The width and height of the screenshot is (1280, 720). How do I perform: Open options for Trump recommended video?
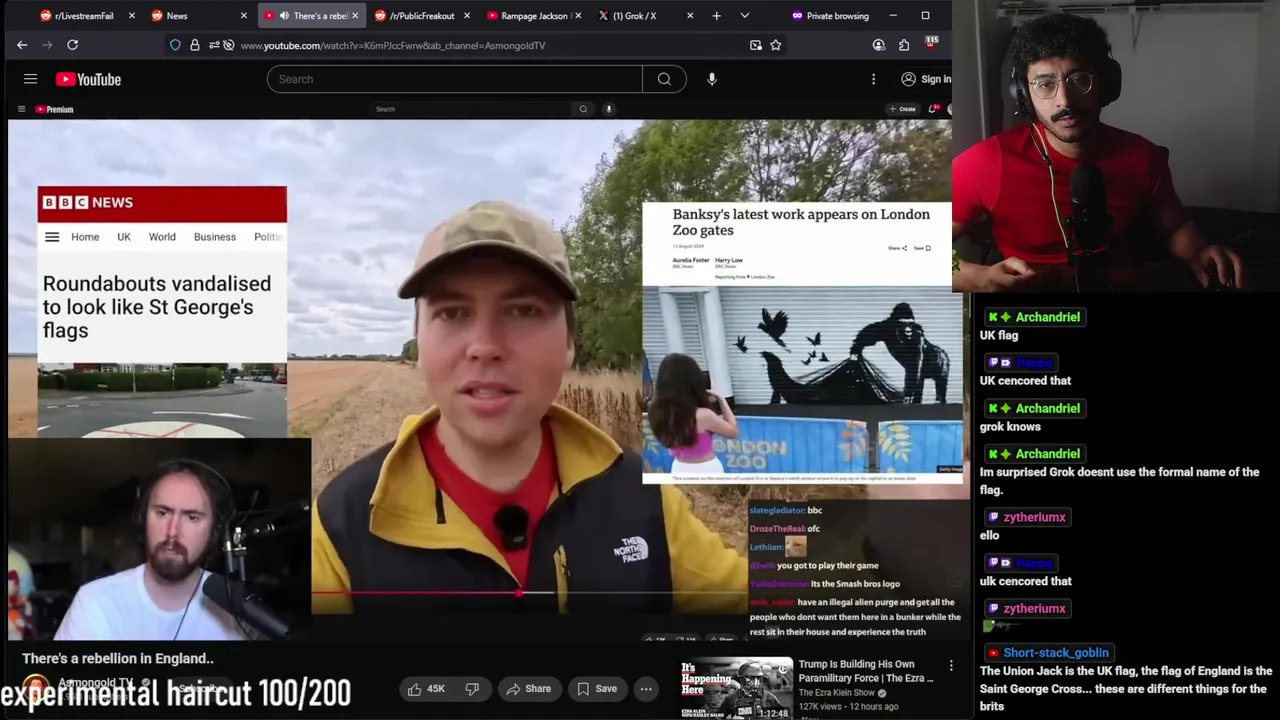[x=951, y=666]
